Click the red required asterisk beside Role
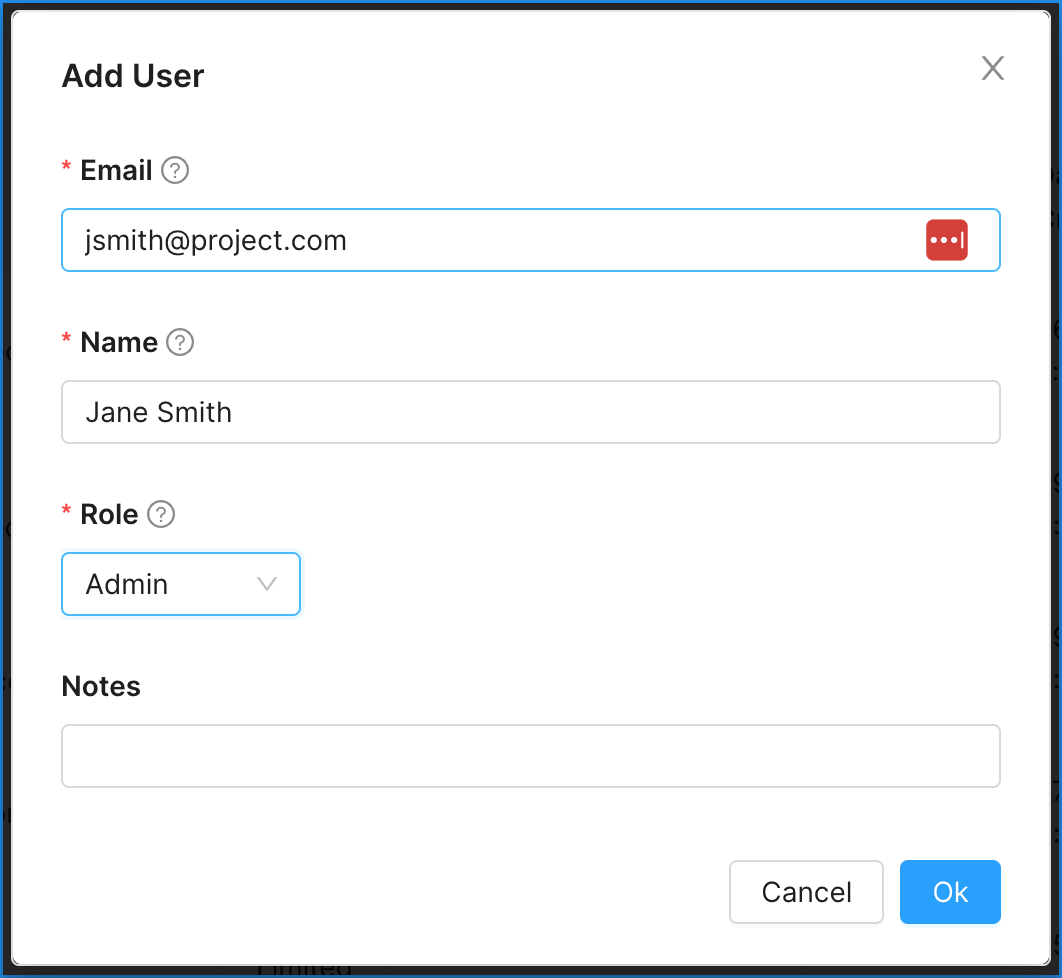Image resolution: width=1062 pixels, height=978 pixels. 66,510
